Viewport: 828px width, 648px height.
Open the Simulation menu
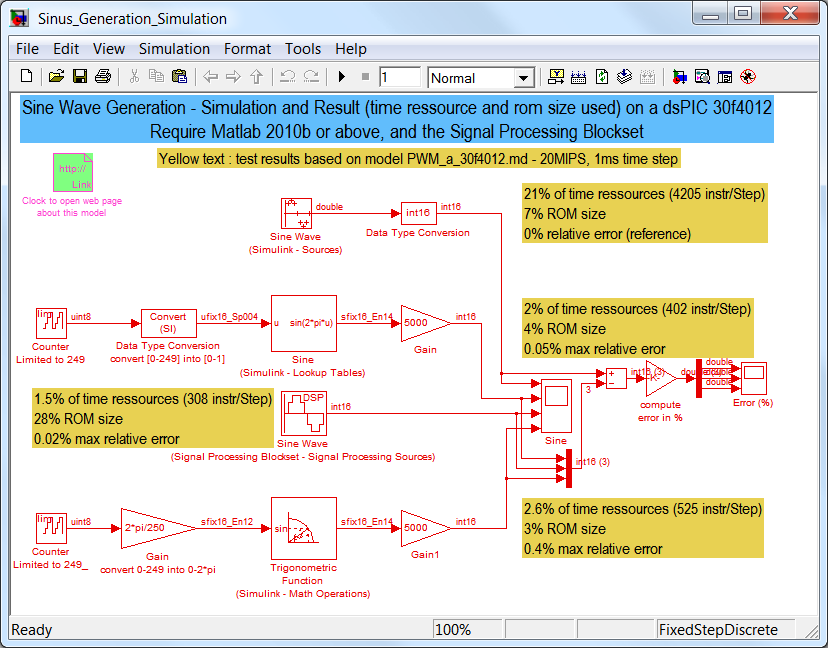pyautogui.click(x=174, y=49)
